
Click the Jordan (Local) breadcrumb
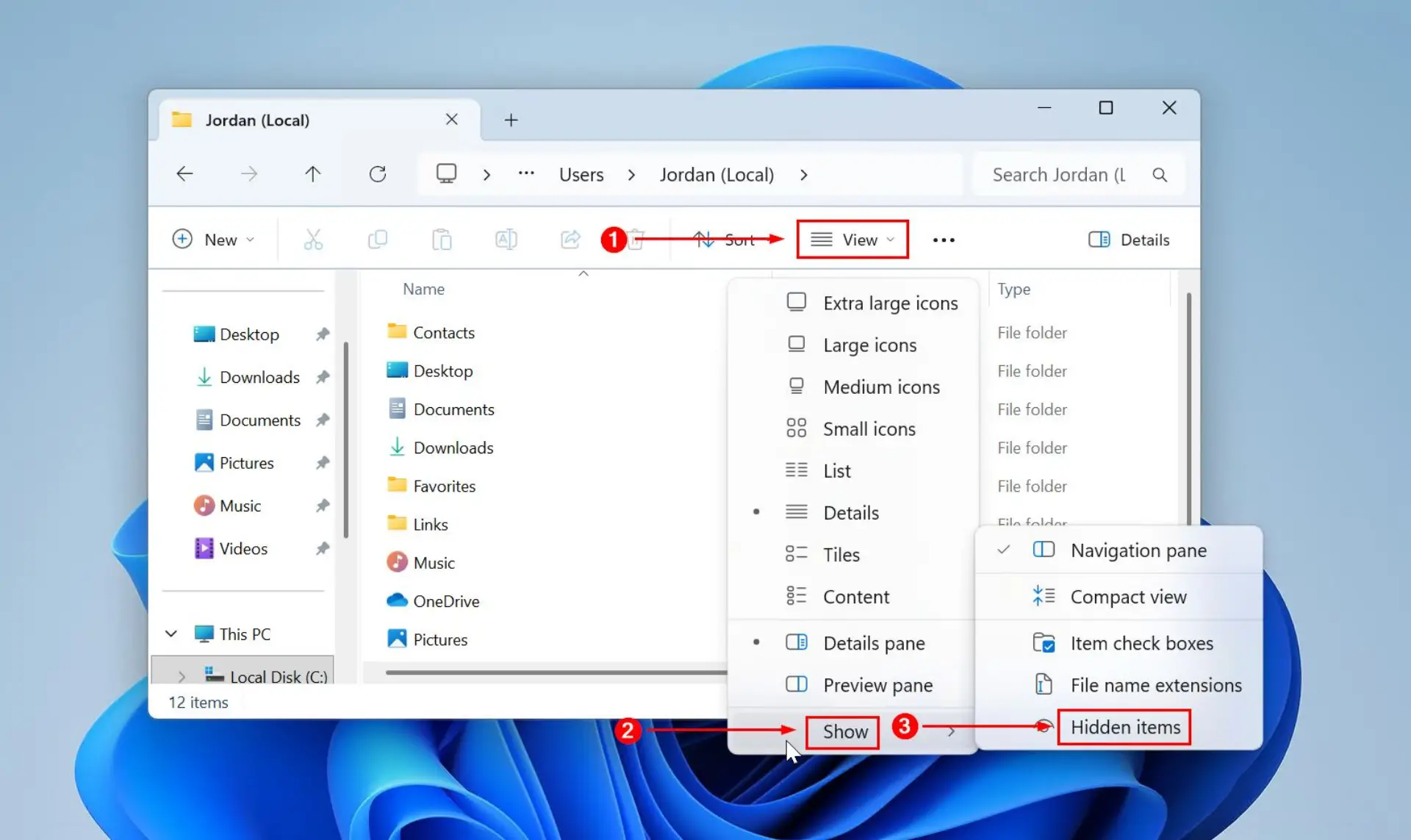(717, 175)
